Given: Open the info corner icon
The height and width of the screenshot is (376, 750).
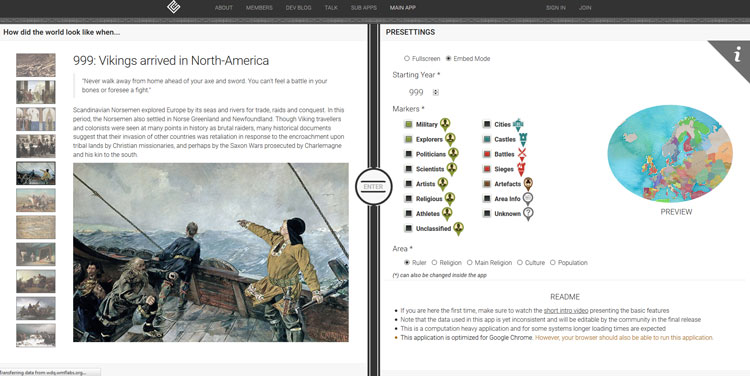Looking at the screenshot, I should click(737, 54).
